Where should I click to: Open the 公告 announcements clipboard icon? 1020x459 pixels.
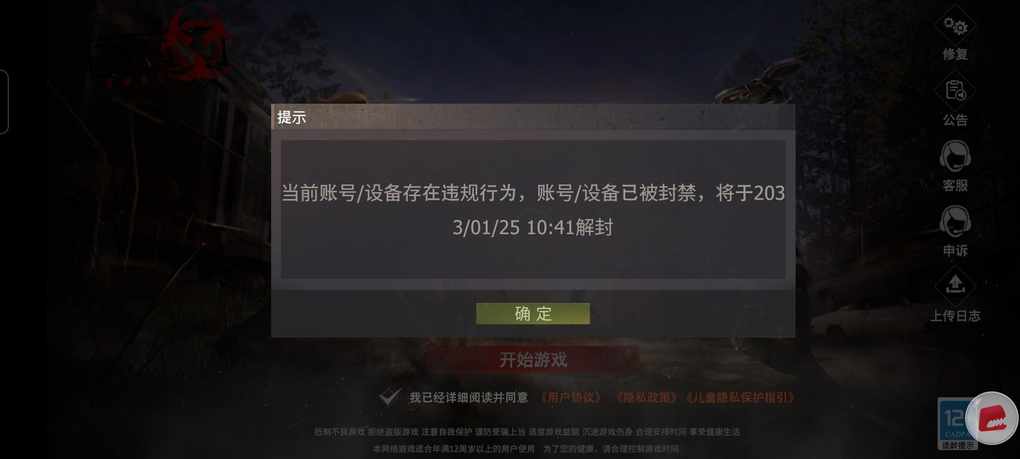point(955,91)
